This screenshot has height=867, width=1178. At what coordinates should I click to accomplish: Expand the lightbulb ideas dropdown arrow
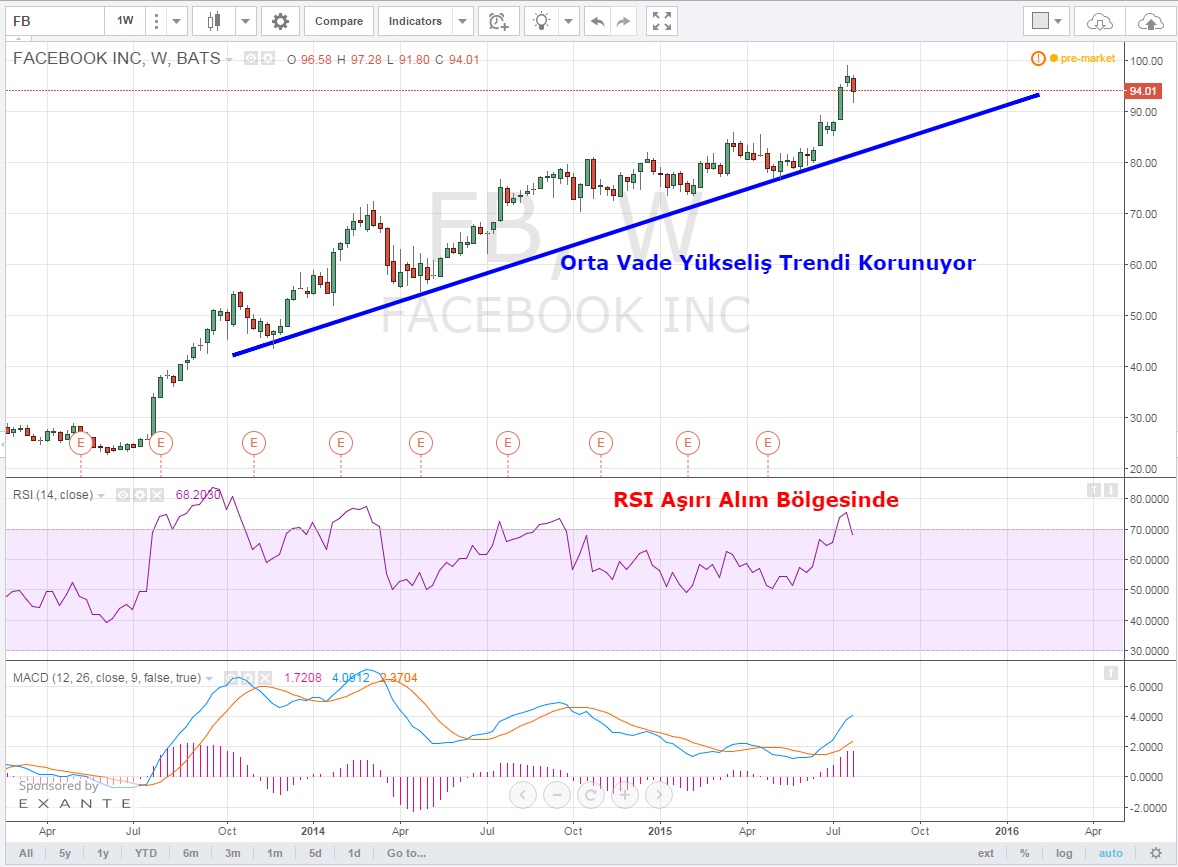(569, 21)
